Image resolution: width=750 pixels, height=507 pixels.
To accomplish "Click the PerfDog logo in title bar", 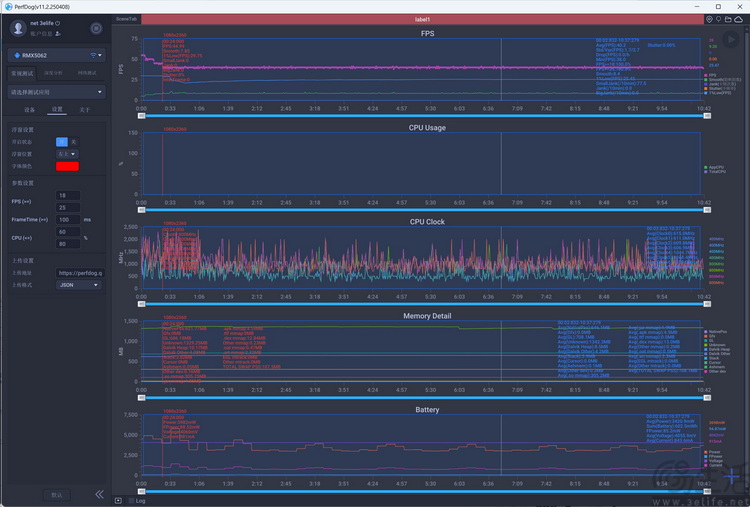I will (x=8, y=7).
